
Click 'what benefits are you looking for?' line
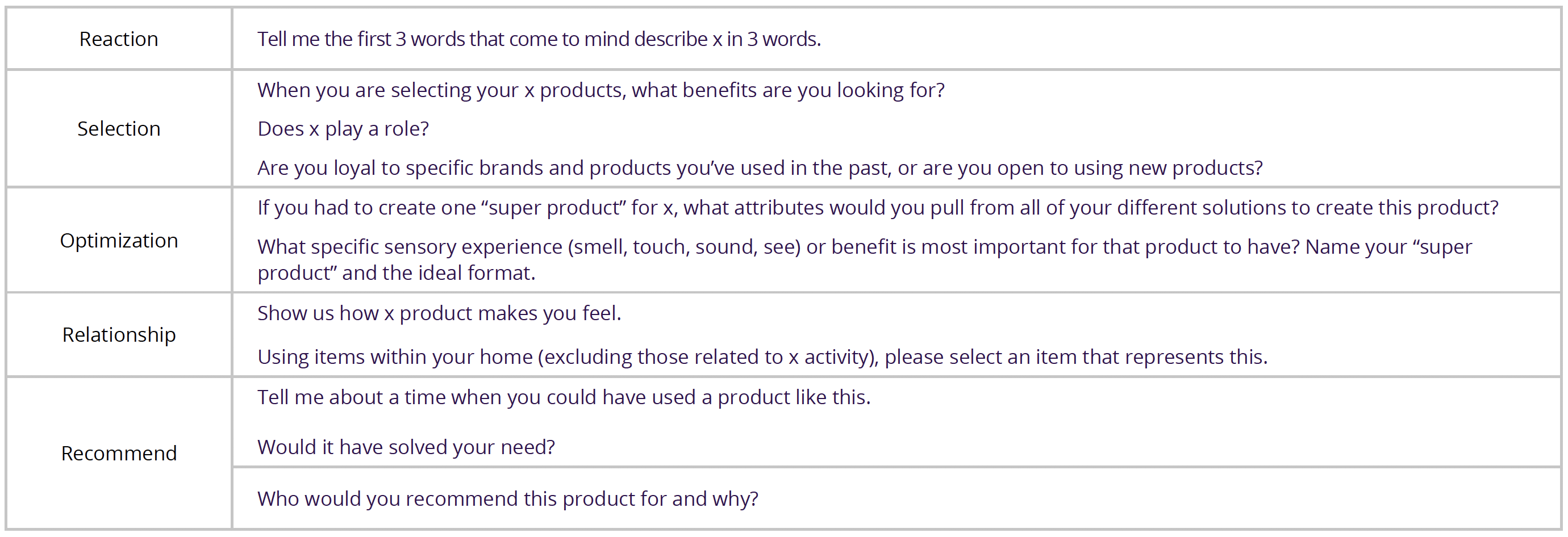[601, 90]
